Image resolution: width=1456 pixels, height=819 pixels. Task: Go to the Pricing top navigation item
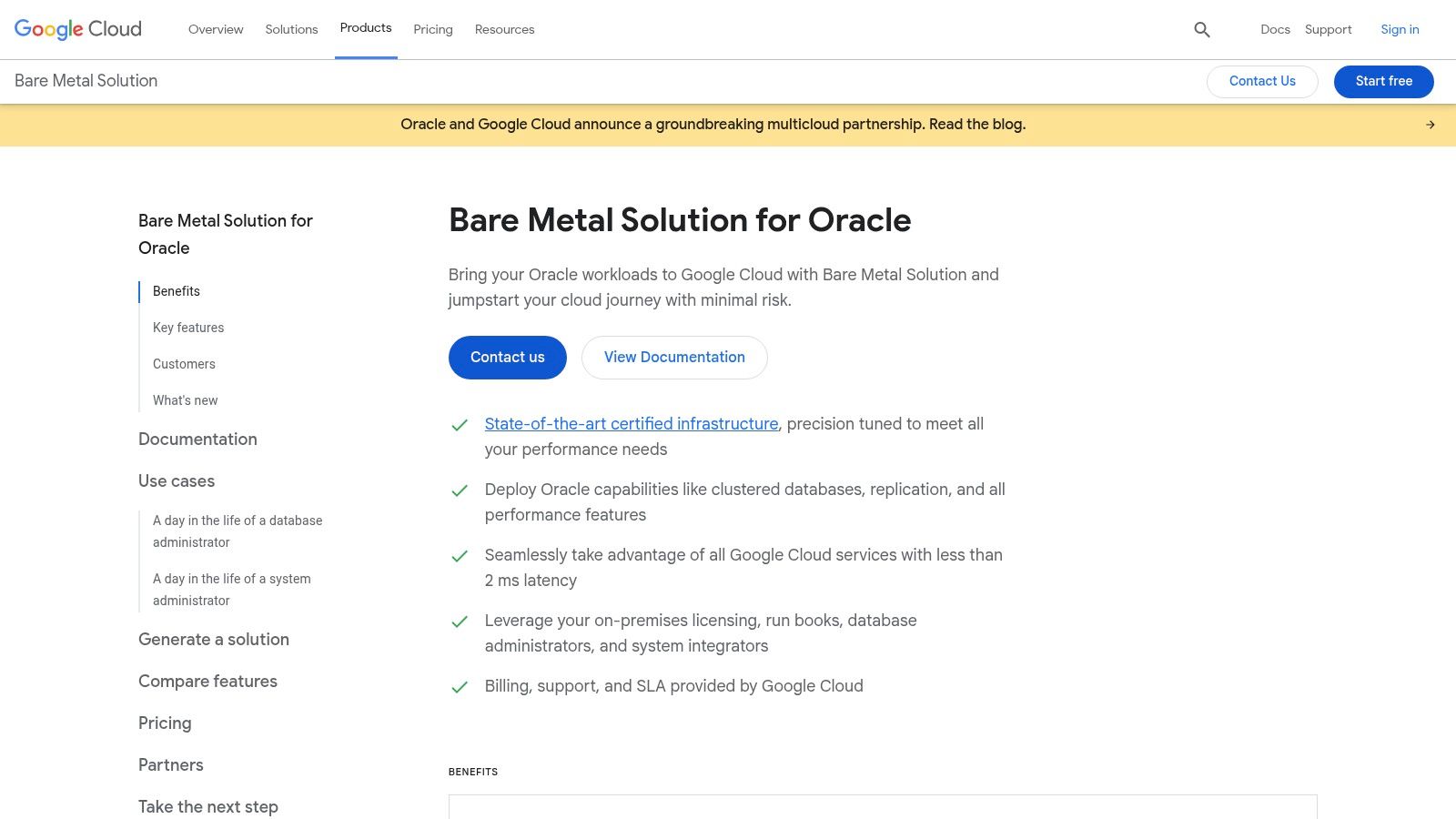click(432, 29)
